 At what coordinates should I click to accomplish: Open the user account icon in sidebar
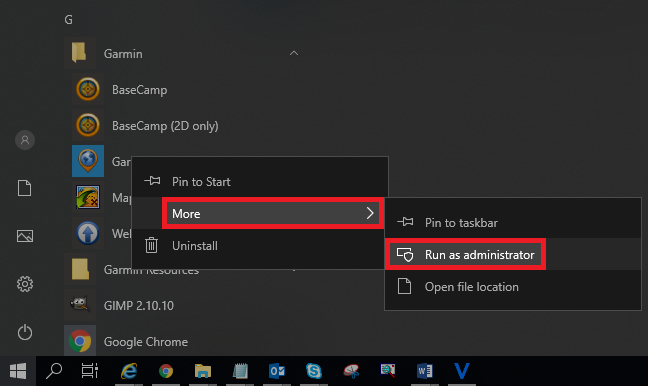[25, 140]
